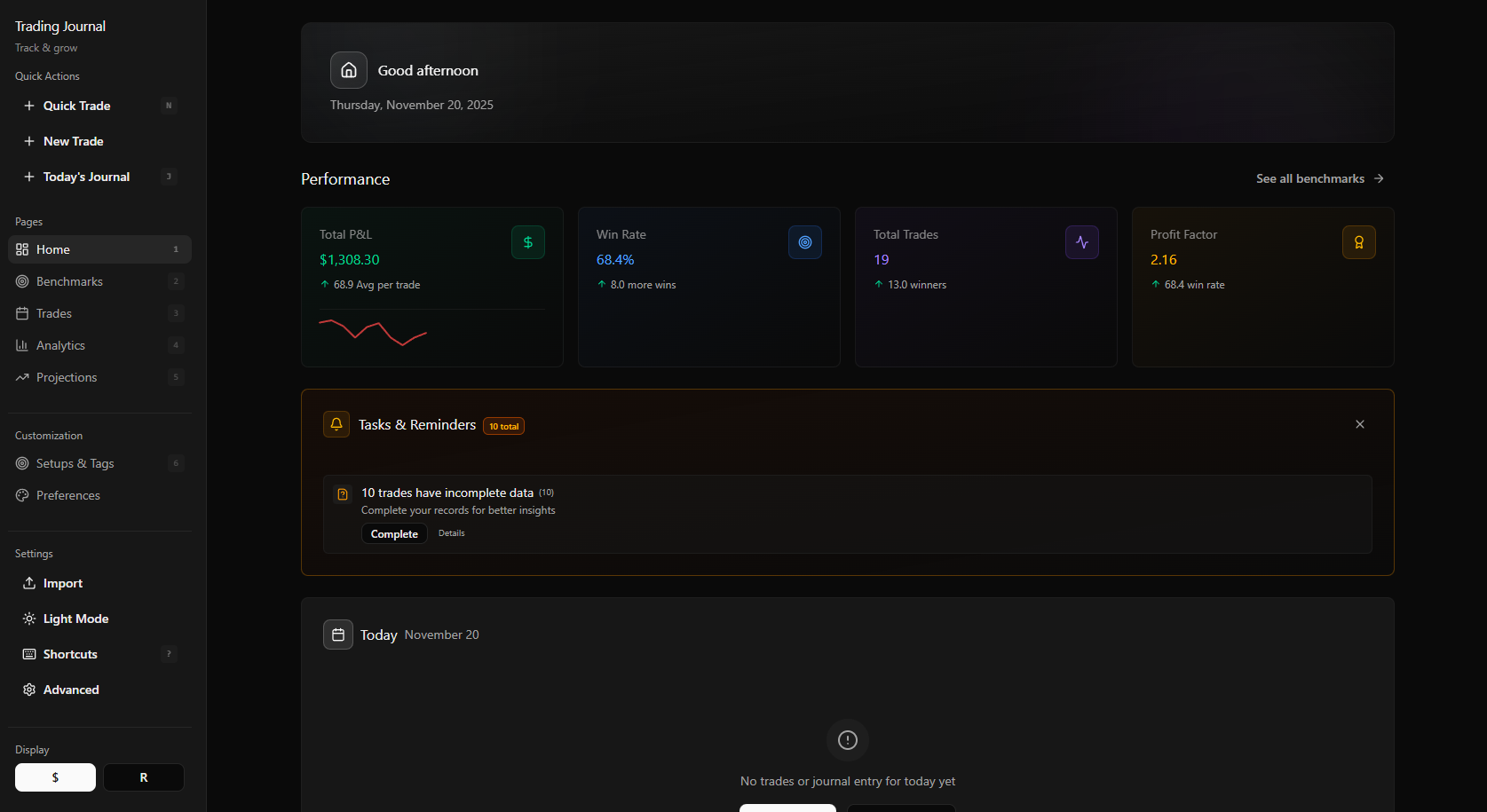Dismiss the Tasks & Reminders panel
1487x812 pixels.
point(1360,424)
